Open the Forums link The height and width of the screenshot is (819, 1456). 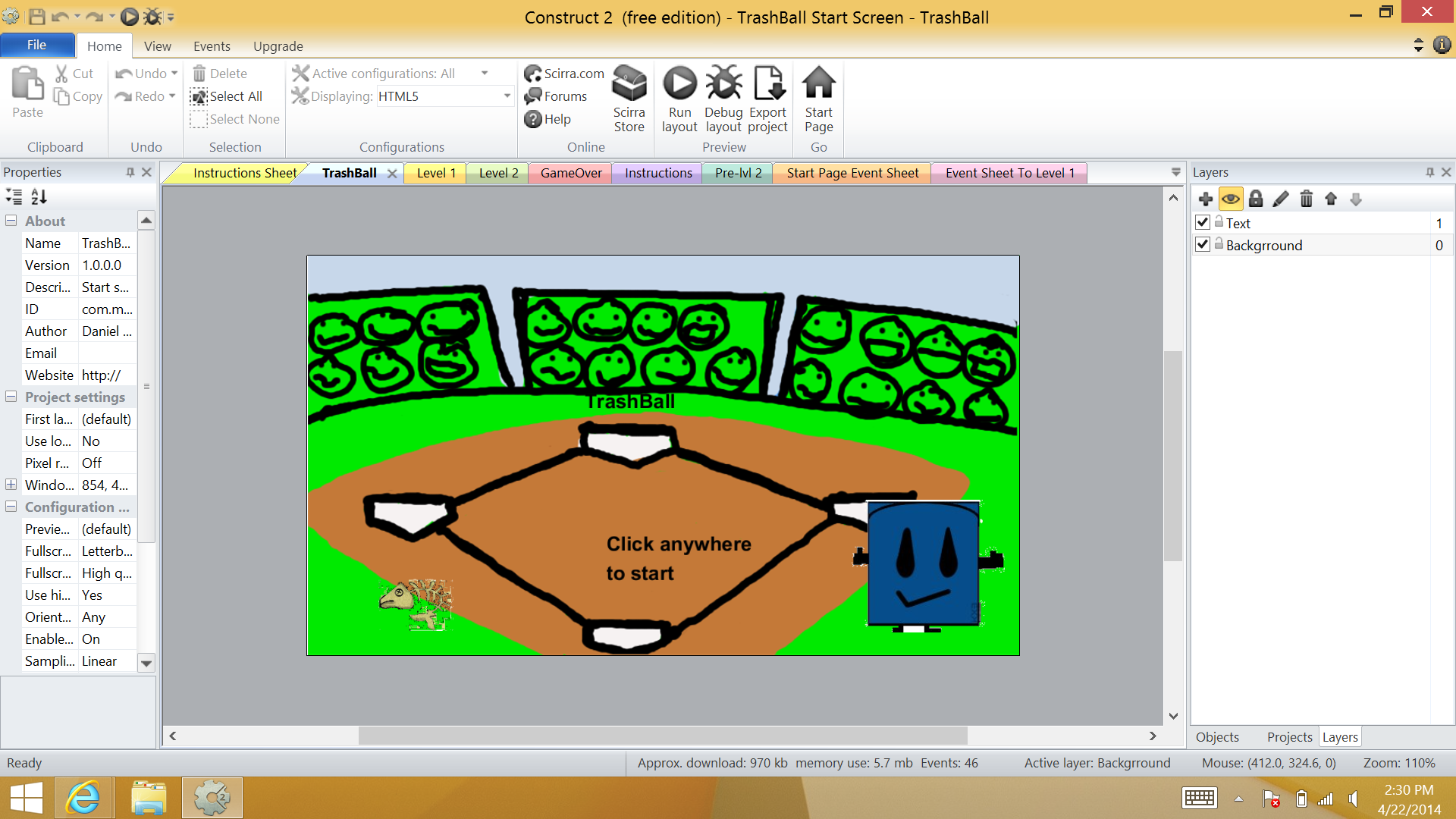click(565, 96)
